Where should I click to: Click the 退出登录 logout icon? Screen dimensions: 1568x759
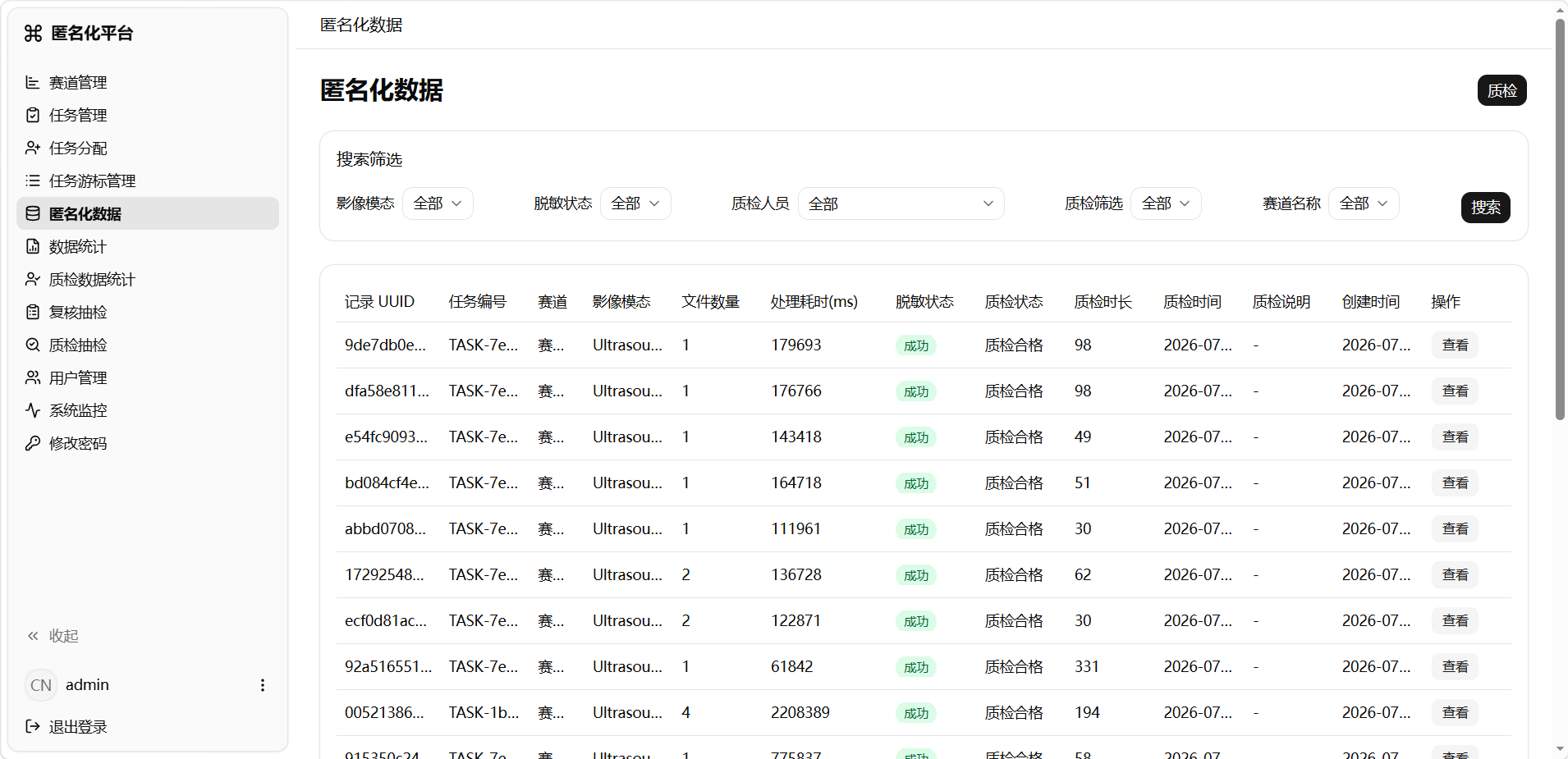(33, 726)
